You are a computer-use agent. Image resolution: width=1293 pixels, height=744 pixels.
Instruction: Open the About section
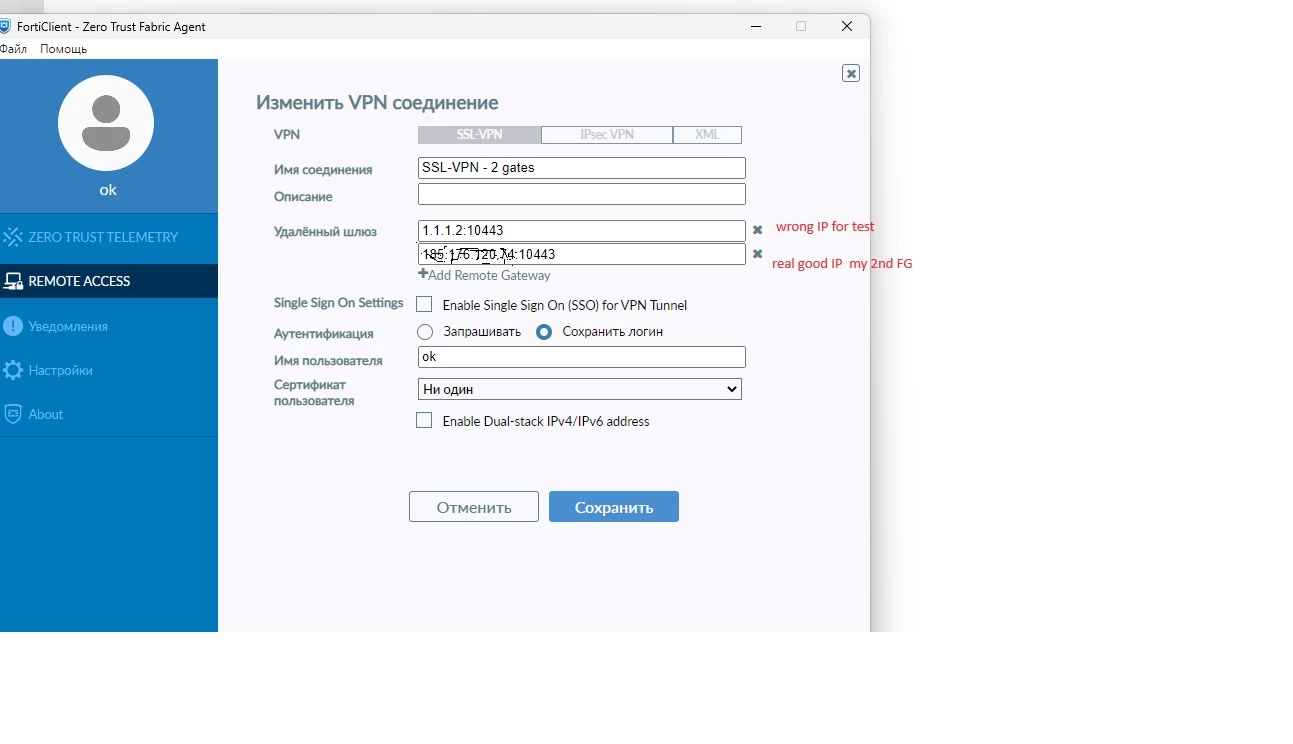pos(109,414)
